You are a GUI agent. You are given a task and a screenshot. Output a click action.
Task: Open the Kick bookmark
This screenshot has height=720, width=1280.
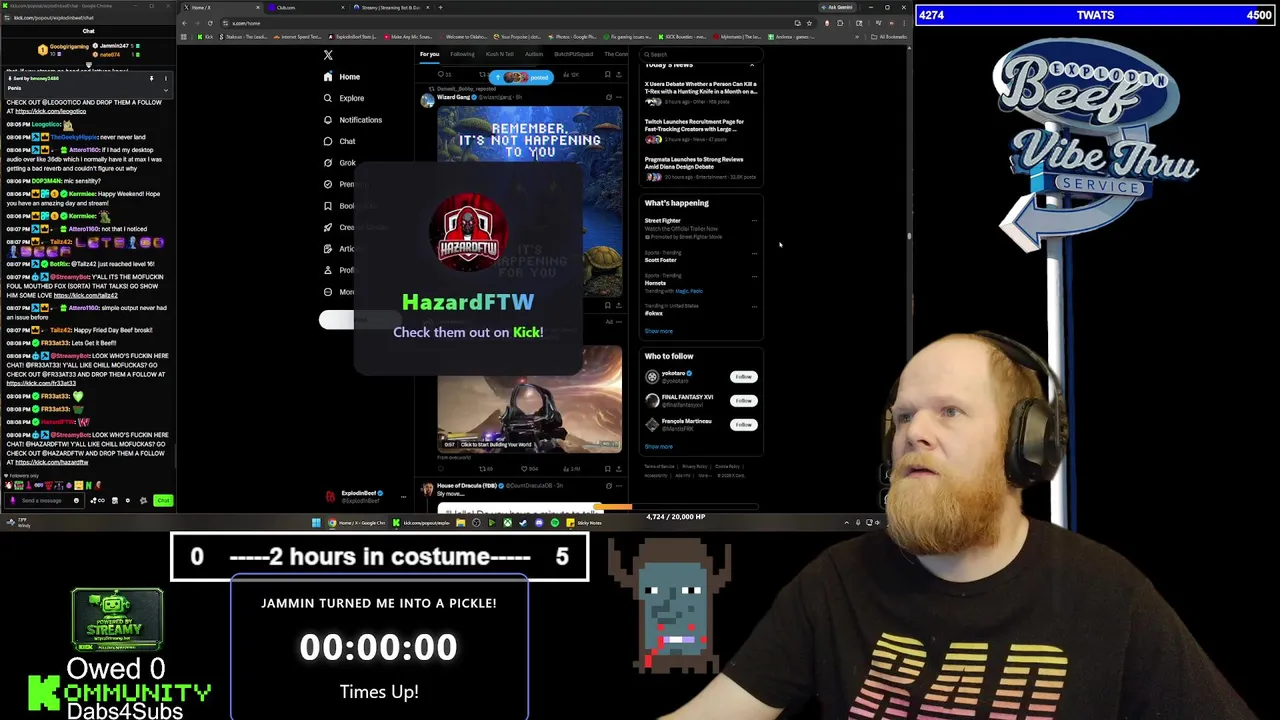(x=207, y=37)
